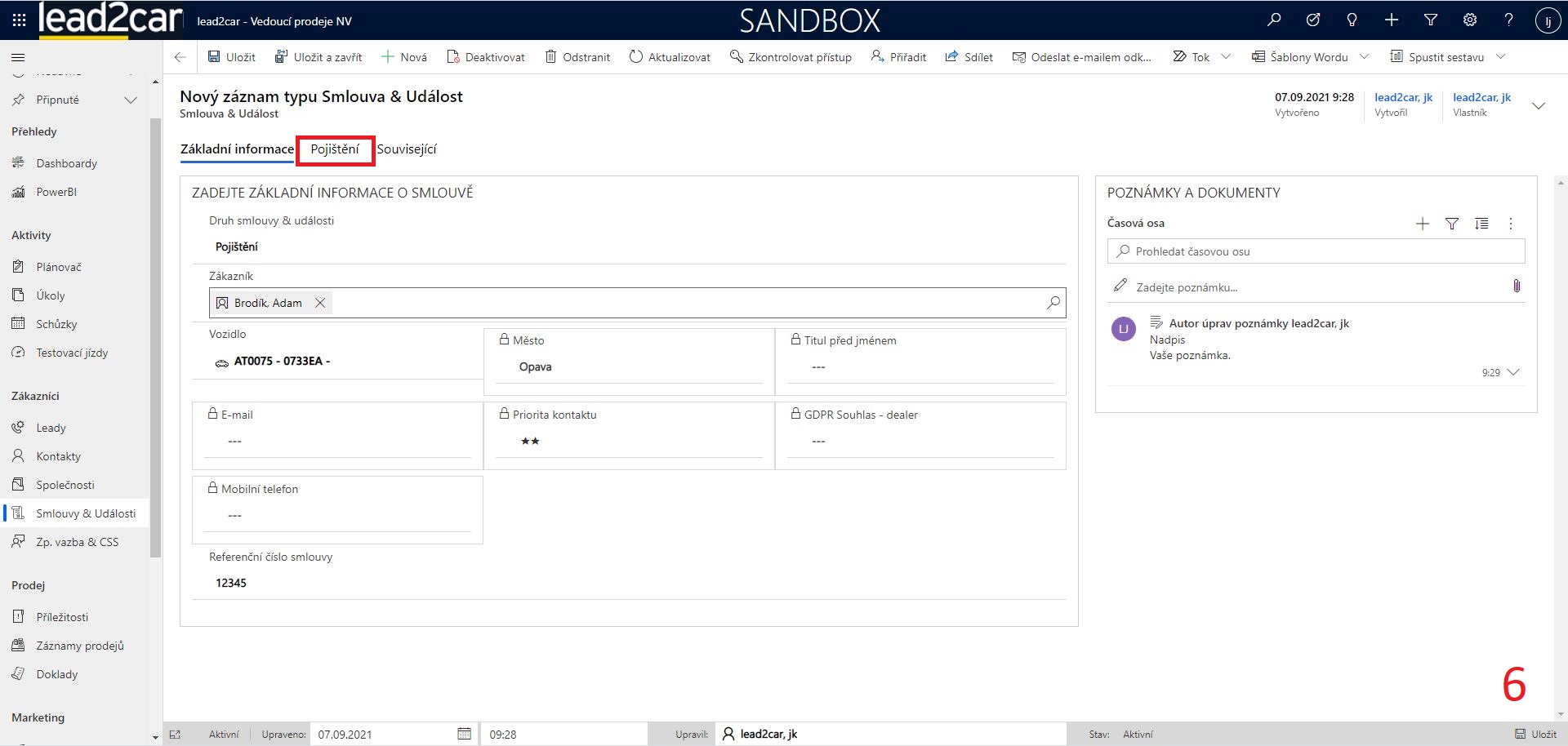
Task: Open the Tok dropdown arrow
Action: 1225,57
